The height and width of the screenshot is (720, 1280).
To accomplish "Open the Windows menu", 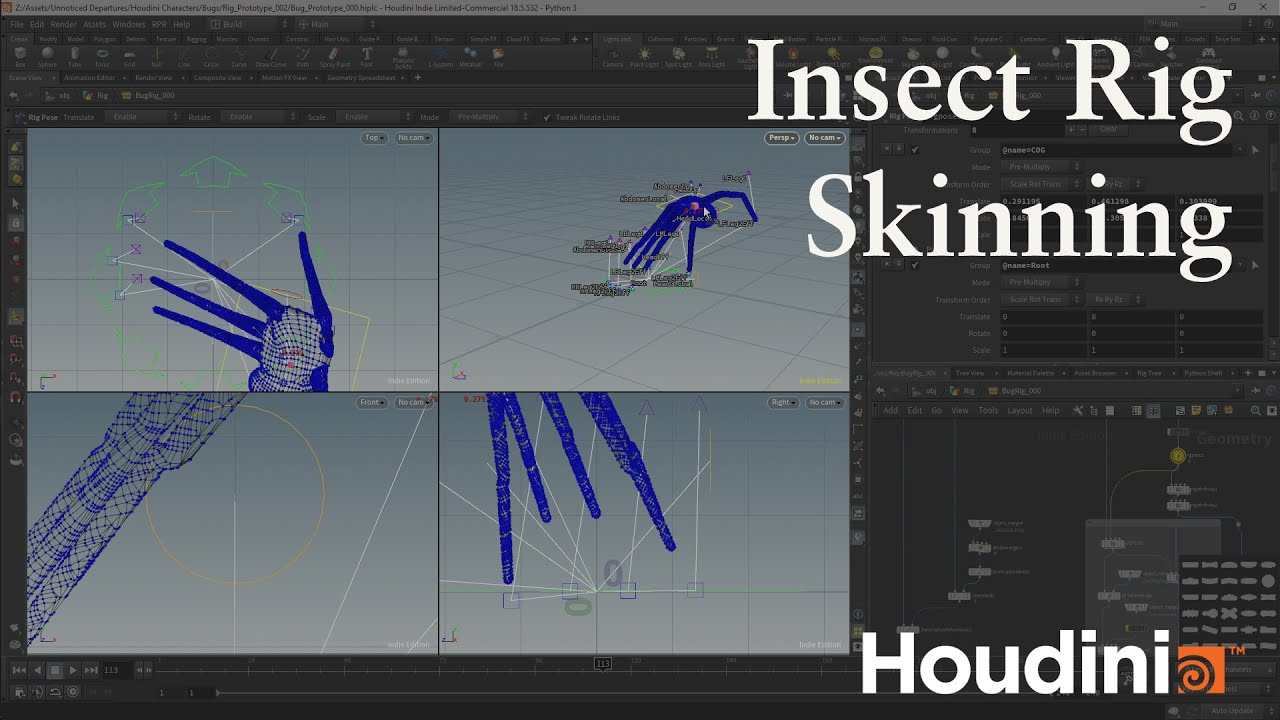I will tap(128, 24).
